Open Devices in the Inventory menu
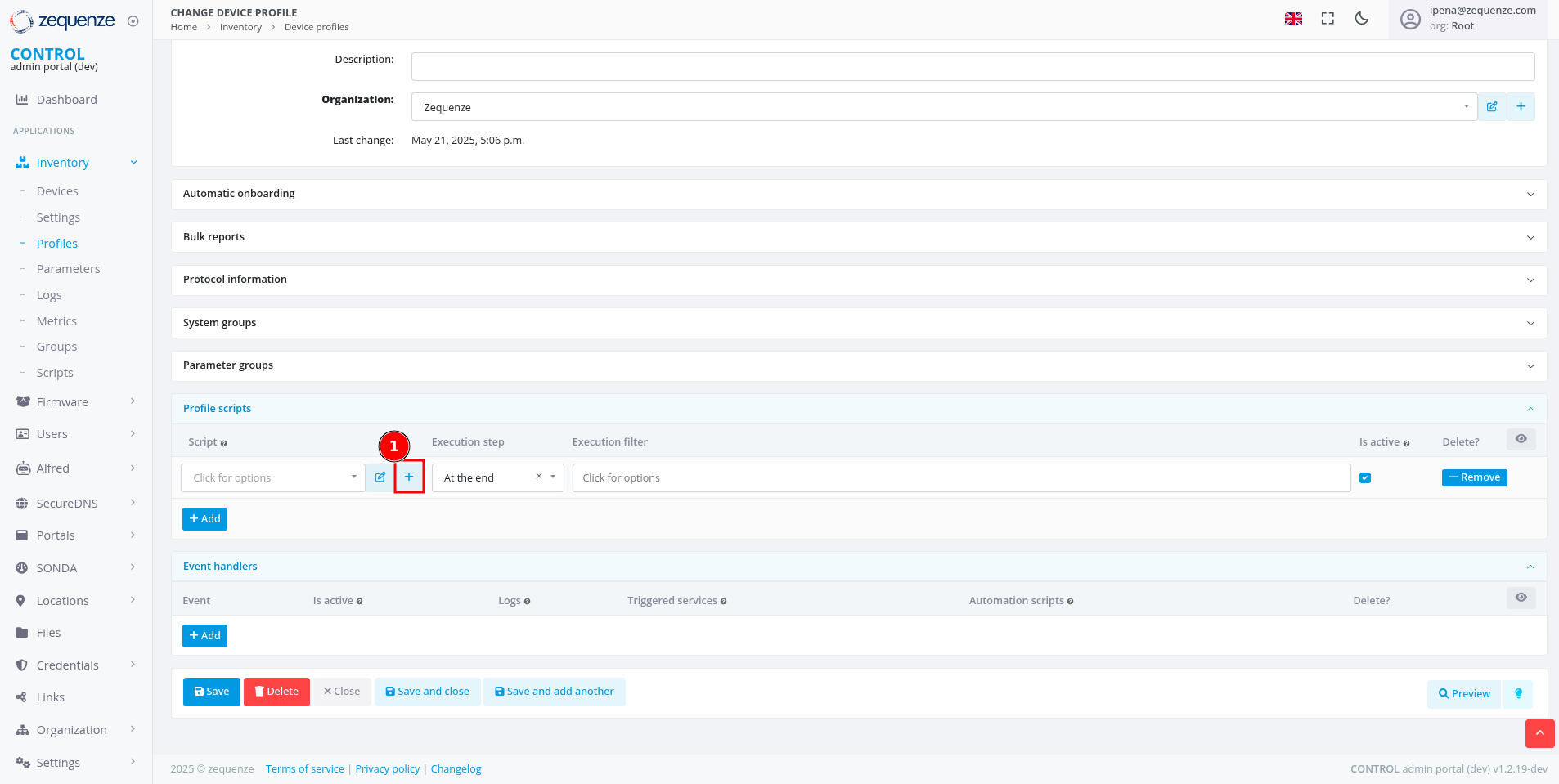Screen dimensions: 1559x784 click(57, 191)
